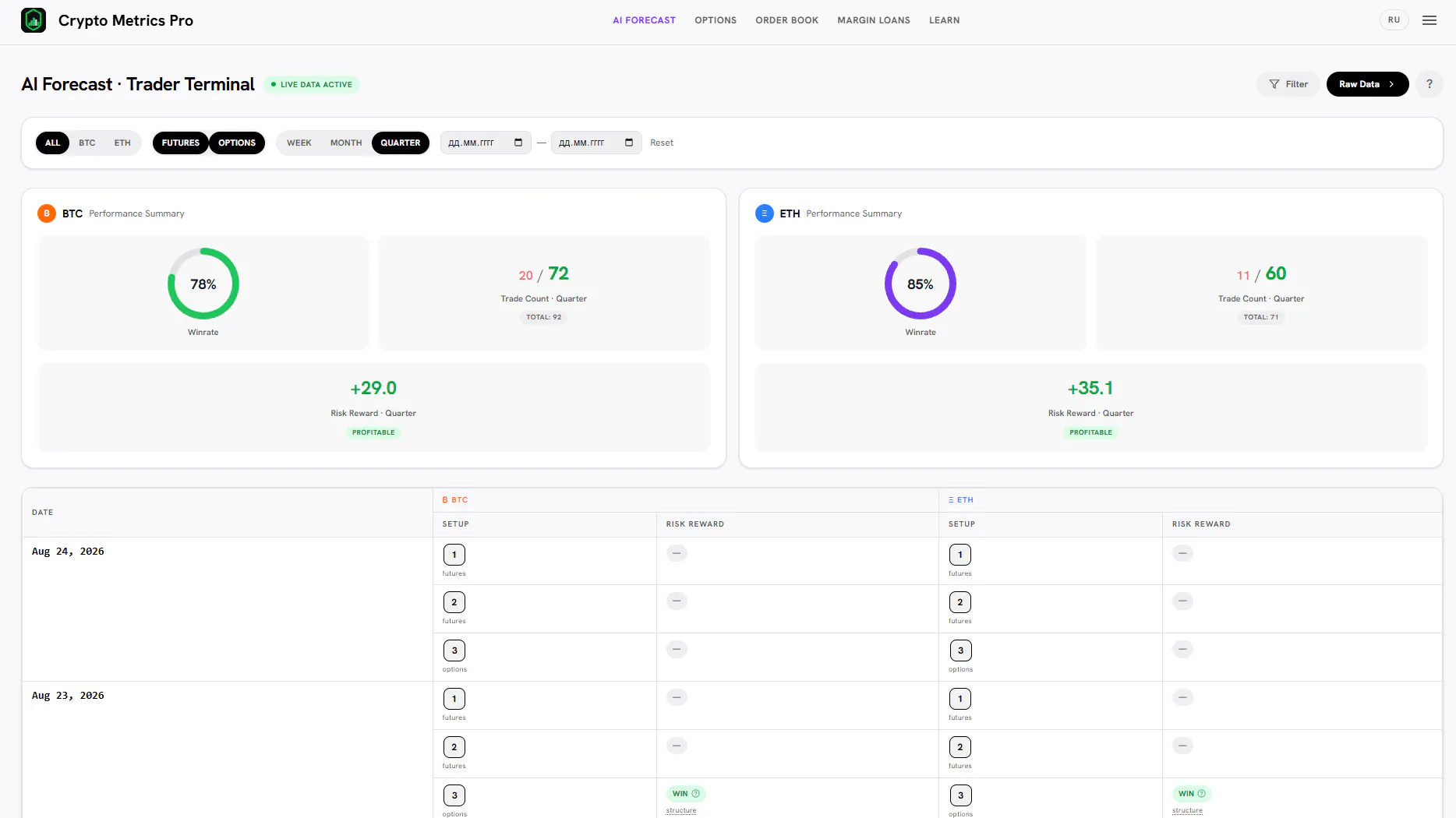Screen dimensions: 1456x818
Task: Select the MONTH period
Action: tap(346, 143)
